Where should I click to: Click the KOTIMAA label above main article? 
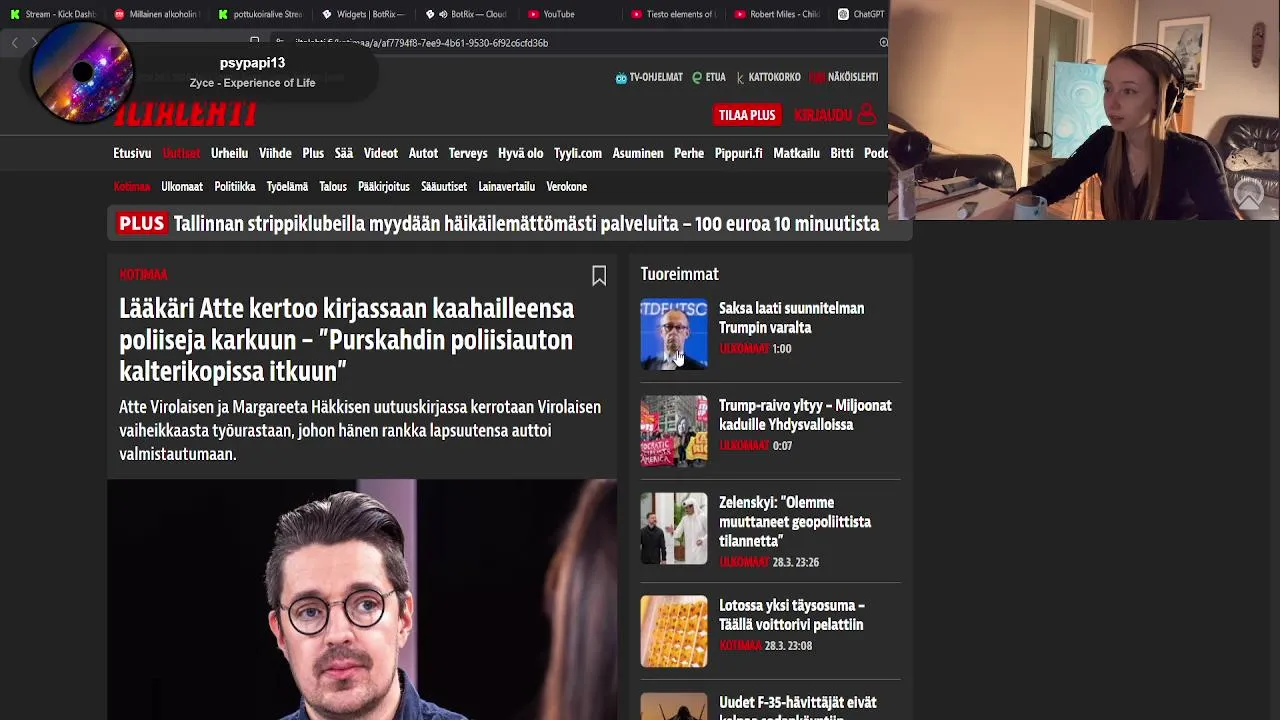pos(143,274)
